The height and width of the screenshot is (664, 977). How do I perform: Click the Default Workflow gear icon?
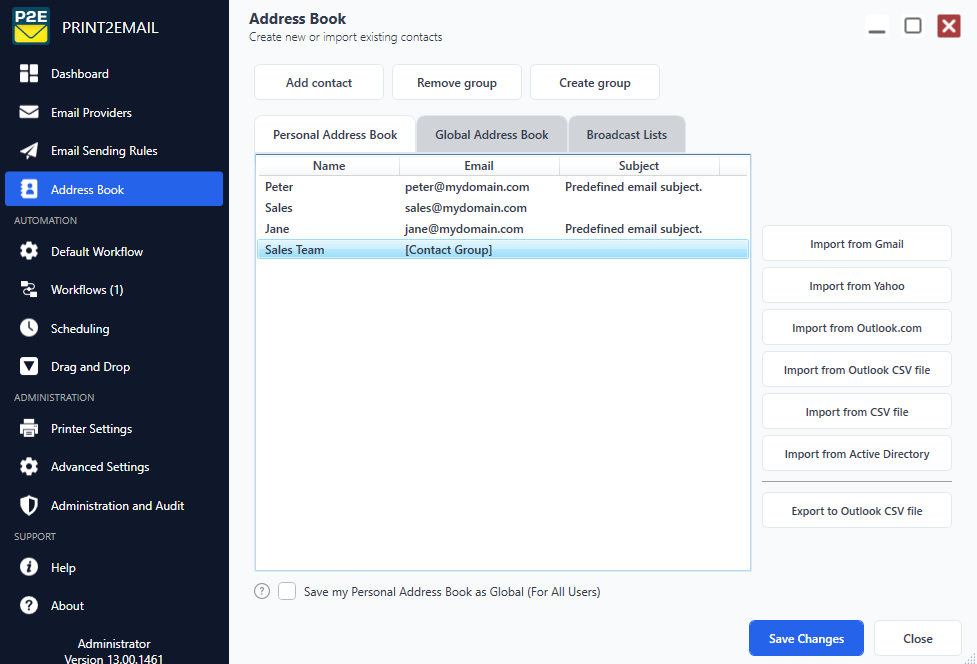tap(29, 251)
